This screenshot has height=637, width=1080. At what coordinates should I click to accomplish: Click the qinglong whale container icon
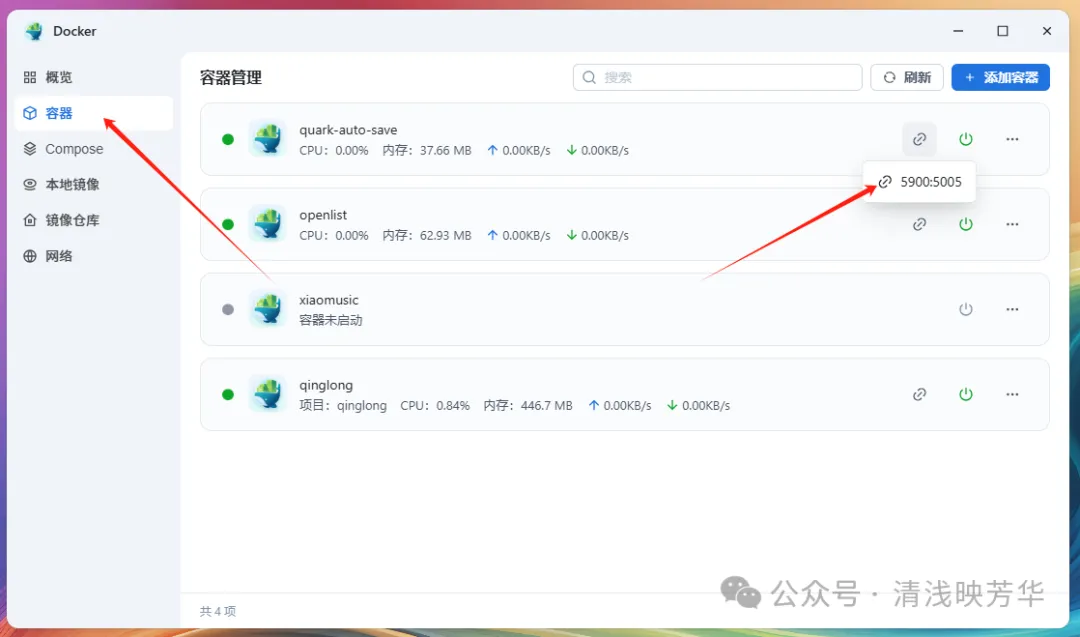pos(267,394)
